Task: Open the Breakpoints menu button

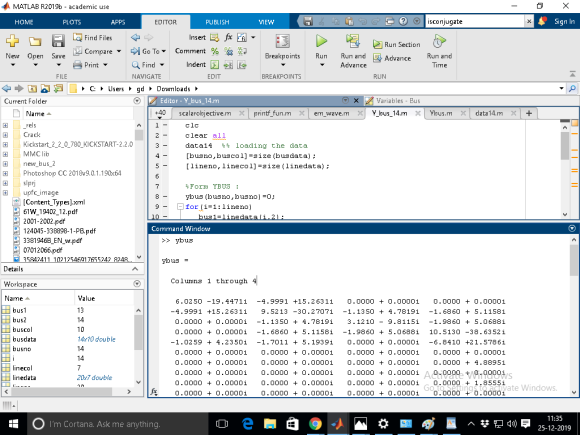Action: (282, 50)
